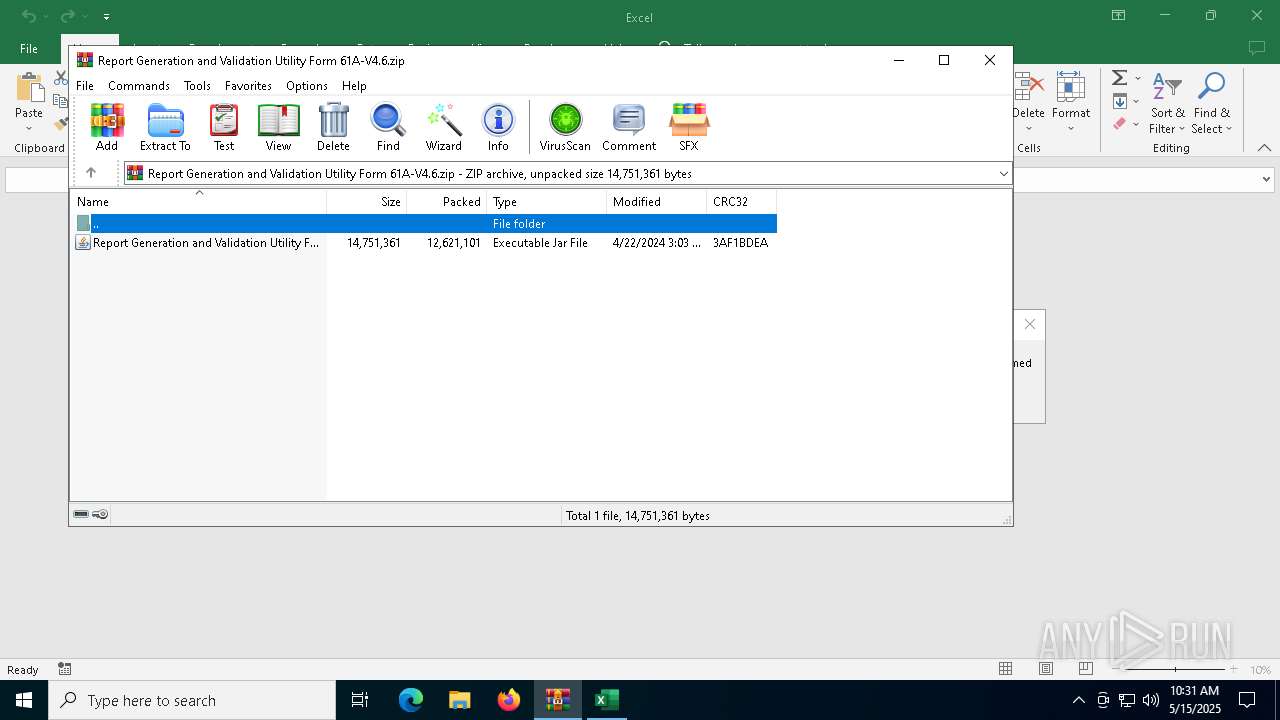Close the notification pane behind WinRAR

coord(1029,325)
